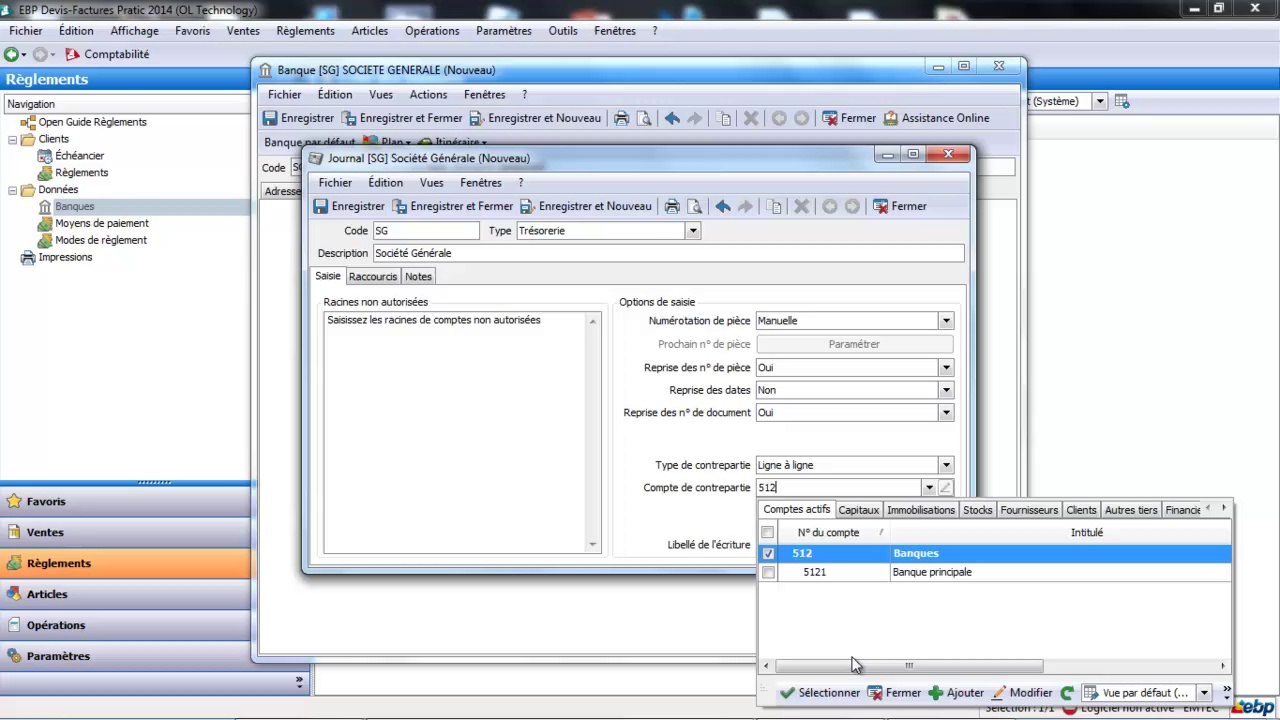Open the Ventes menu in main menu bar
Viewport: 1280px width, 720px height.
click(243, 31)
